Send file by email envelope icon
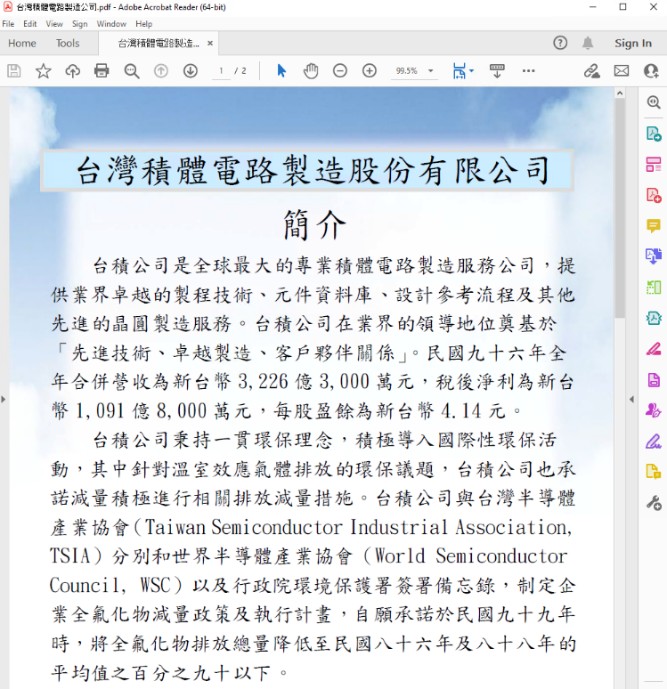The width and height of the screenshot is (667, 689). tap(621, 71)
